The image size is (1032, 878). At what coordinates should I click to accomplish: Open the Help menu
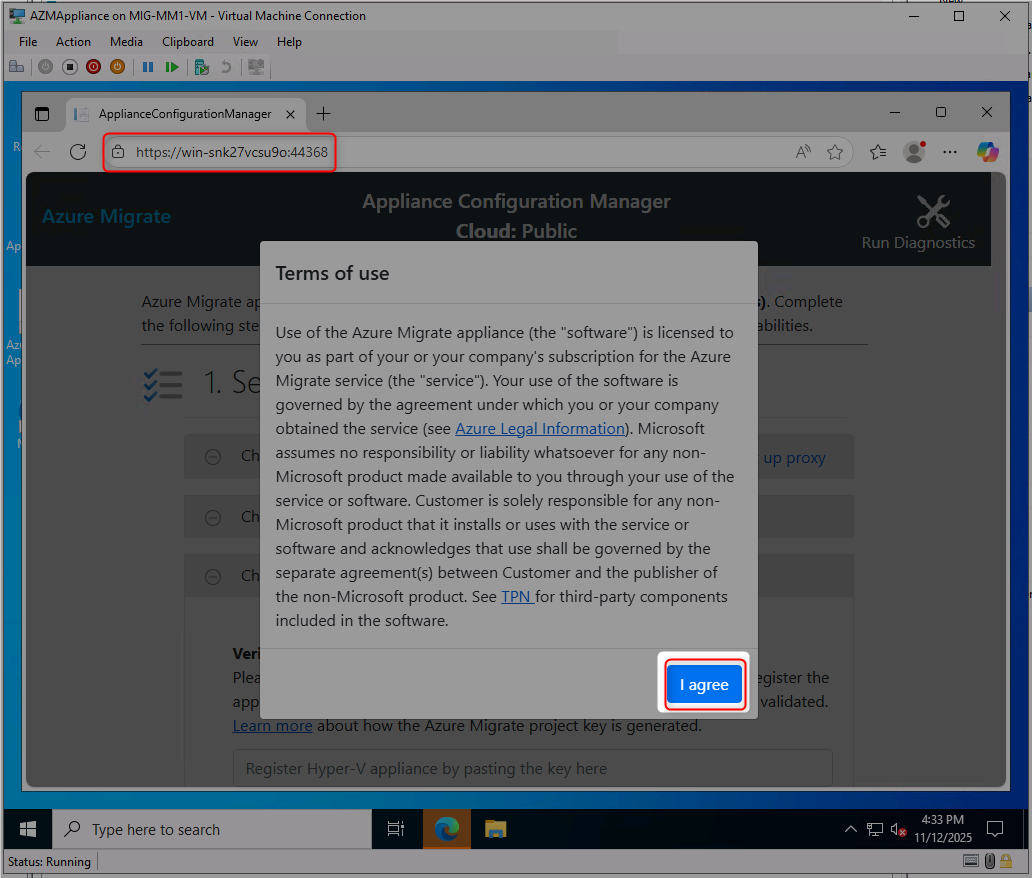click(289, 41)
